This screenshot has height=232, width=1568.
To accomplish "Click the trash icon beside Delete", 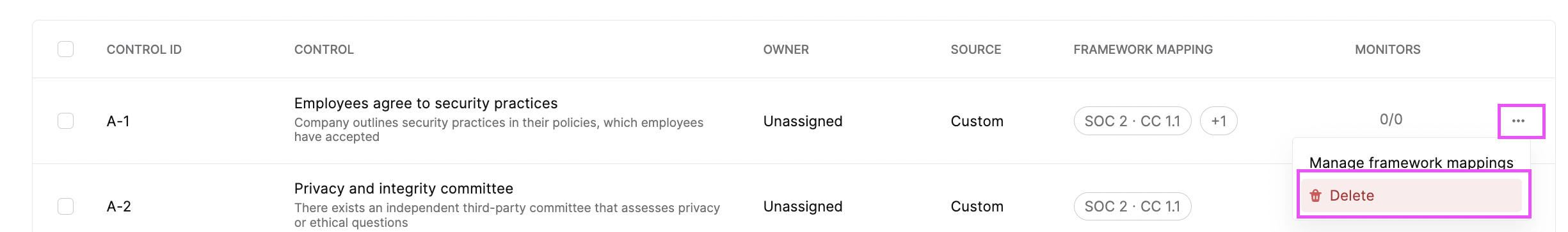I will (1315, 195).
